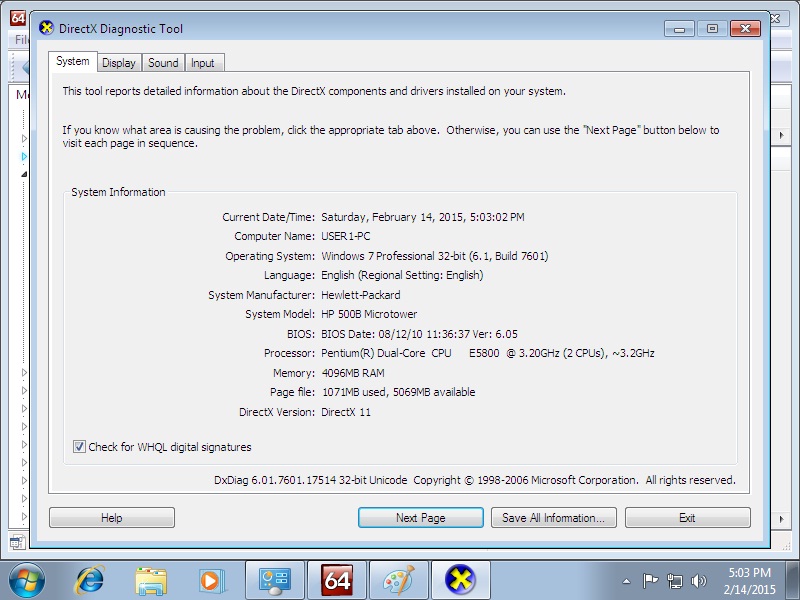This screenshot has width=800, height=600.
Task: Open the Sound tab
Action: tap(163, 63)
